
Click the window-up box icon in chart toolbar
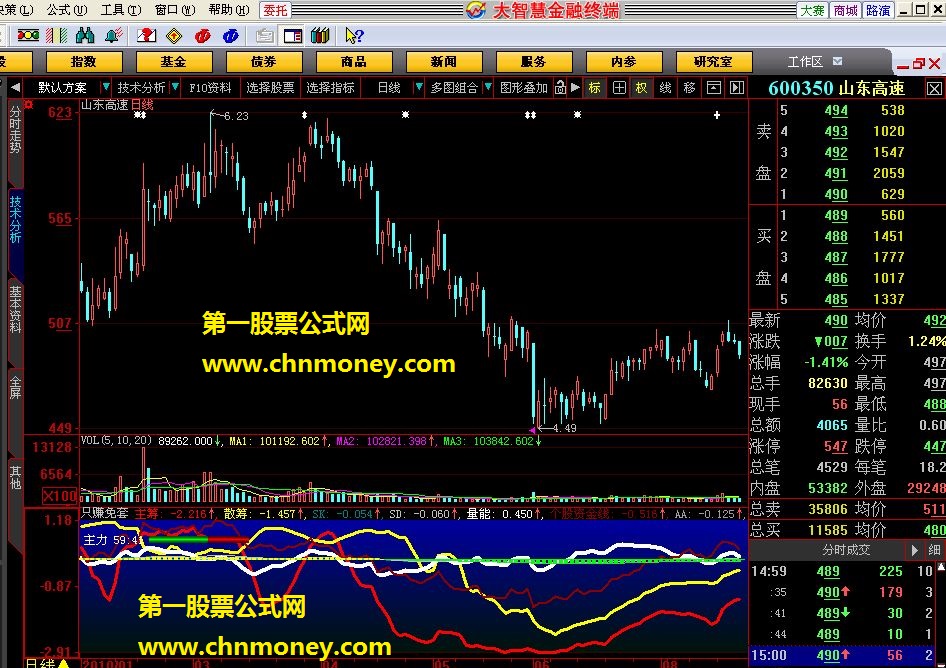(x=714, y=88)
